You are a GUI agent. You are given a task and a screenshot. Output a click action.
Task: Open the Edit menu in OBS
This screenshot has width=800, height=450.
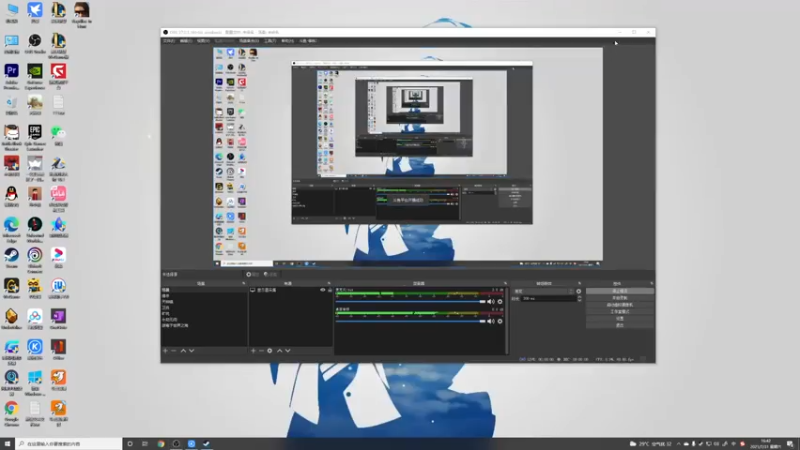click(186, 41)
